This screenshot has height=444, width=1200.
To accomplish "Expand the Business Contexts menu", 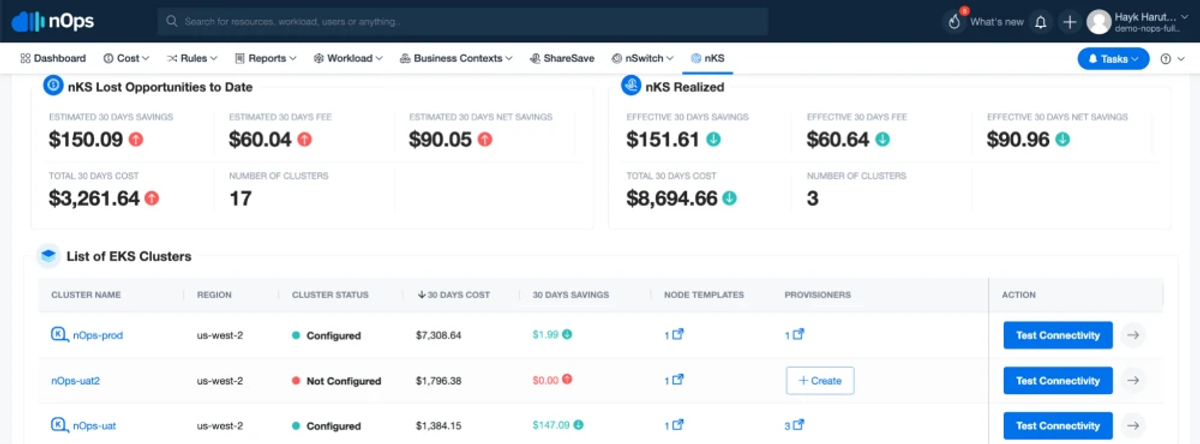I will pos(456,59).
